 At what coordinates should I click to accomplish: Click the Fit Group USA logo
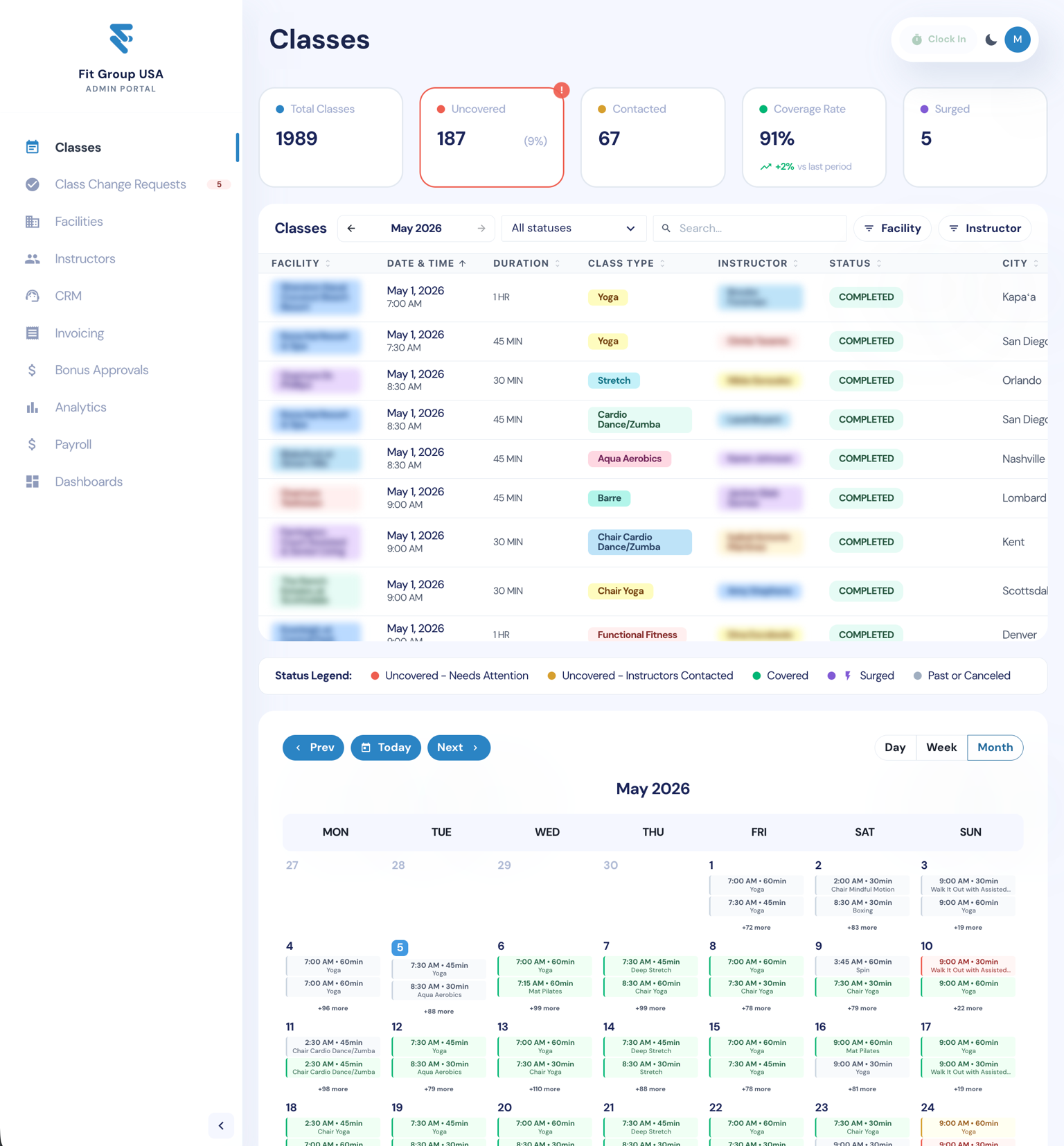pyautogui.click(x=121, y=39)
